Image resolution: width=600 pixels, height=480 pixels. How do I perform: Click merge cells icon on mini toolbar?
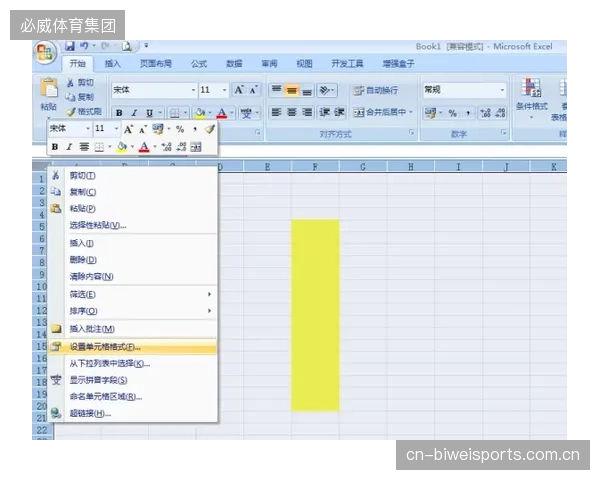pos(196,147)
